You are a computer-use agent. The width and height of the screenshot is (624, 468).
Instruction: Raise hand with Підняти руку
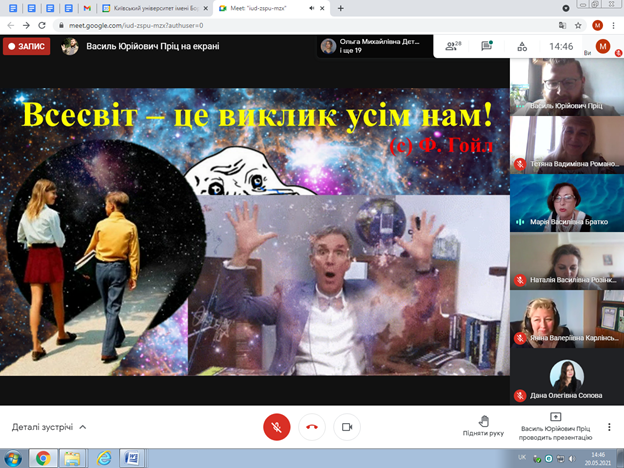(484, 425)
